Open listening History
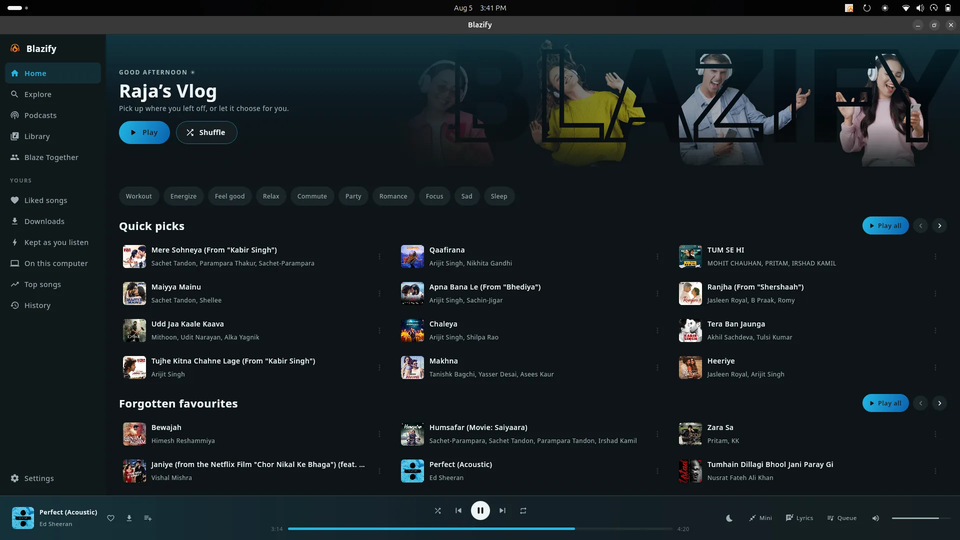The image size is (960, 540). [53, 305]
